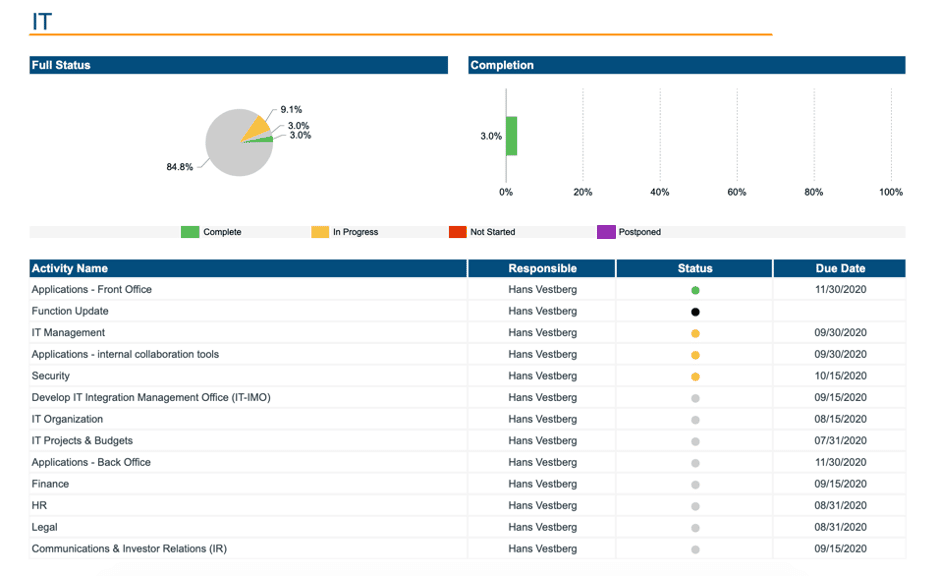940x576 pixels.
Task: Click the 84.8% pie chart label
Action: (179, 167)
